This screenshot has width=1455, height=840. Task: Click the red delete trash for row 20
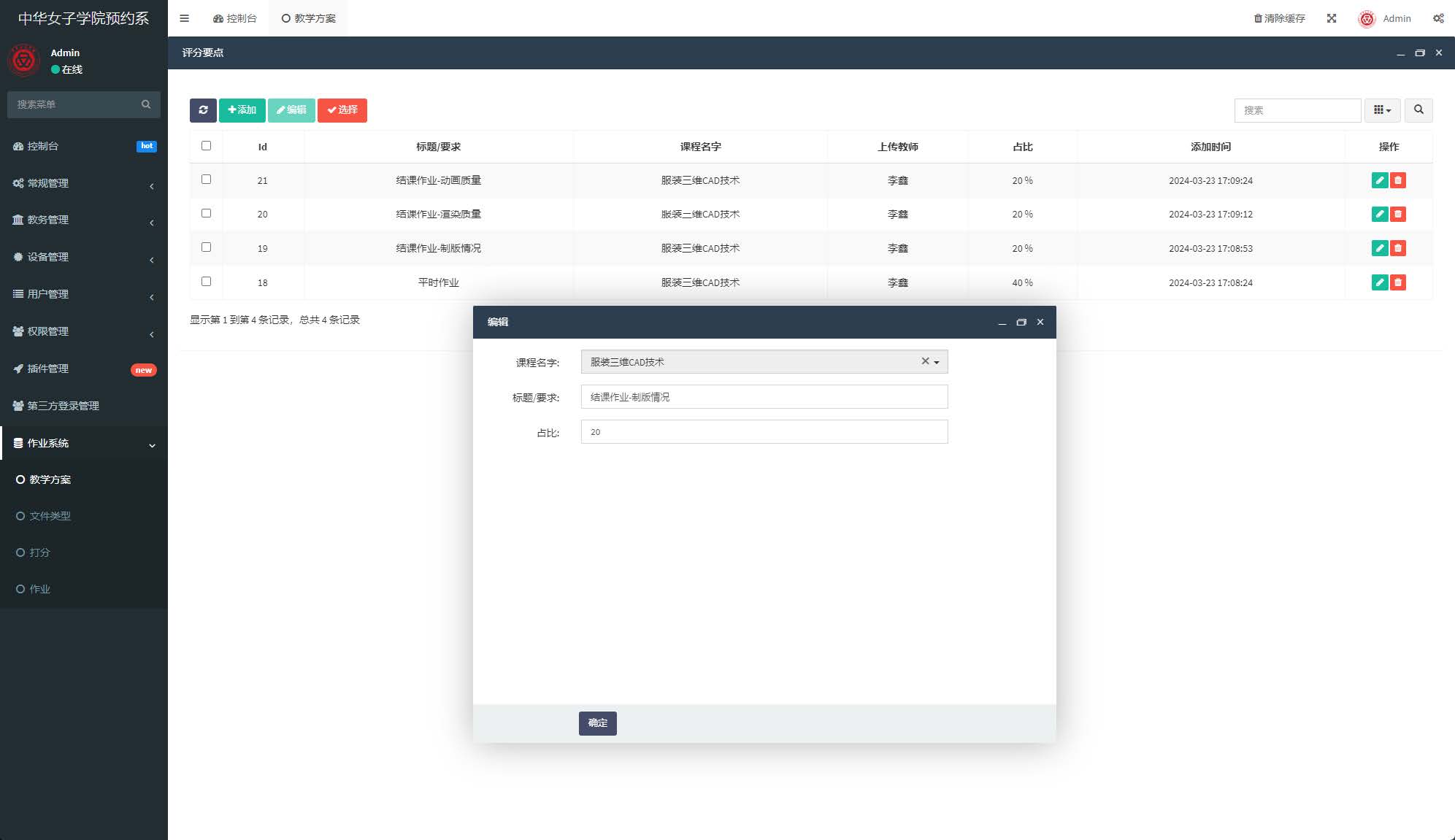pyautogui.click(x=1397, y=214)
